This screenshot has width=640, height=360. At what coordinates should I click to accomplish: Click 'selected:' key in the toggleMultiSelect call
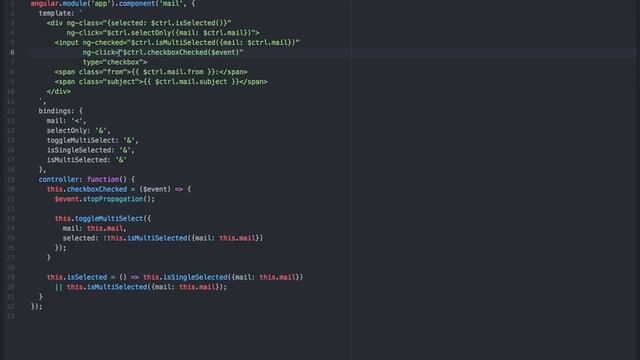pyautogui.click(x=80, y=238)
